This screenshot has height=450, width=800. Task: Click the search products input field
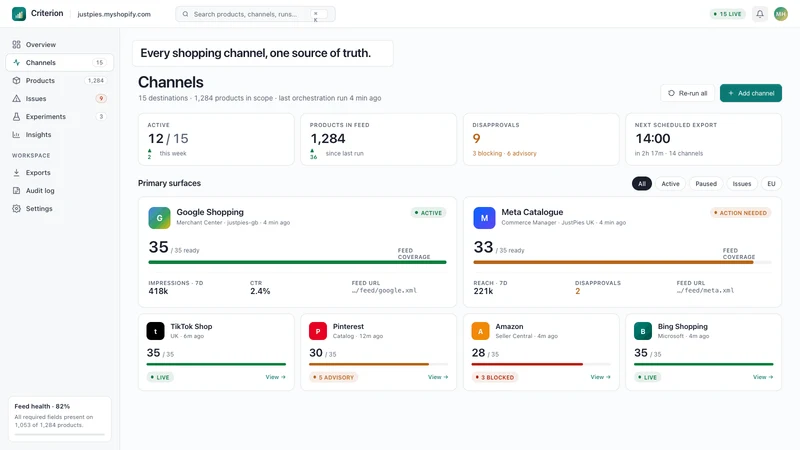[255, 14]
